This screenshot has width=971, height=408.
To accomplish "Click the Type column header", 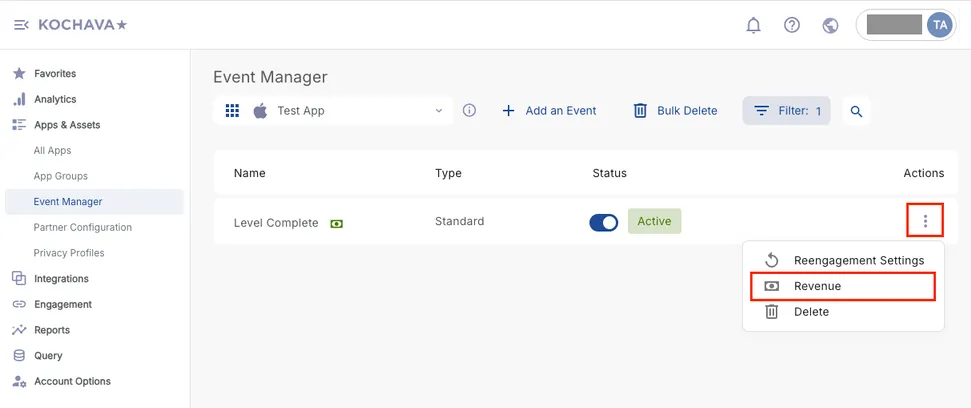I will 448,173.
